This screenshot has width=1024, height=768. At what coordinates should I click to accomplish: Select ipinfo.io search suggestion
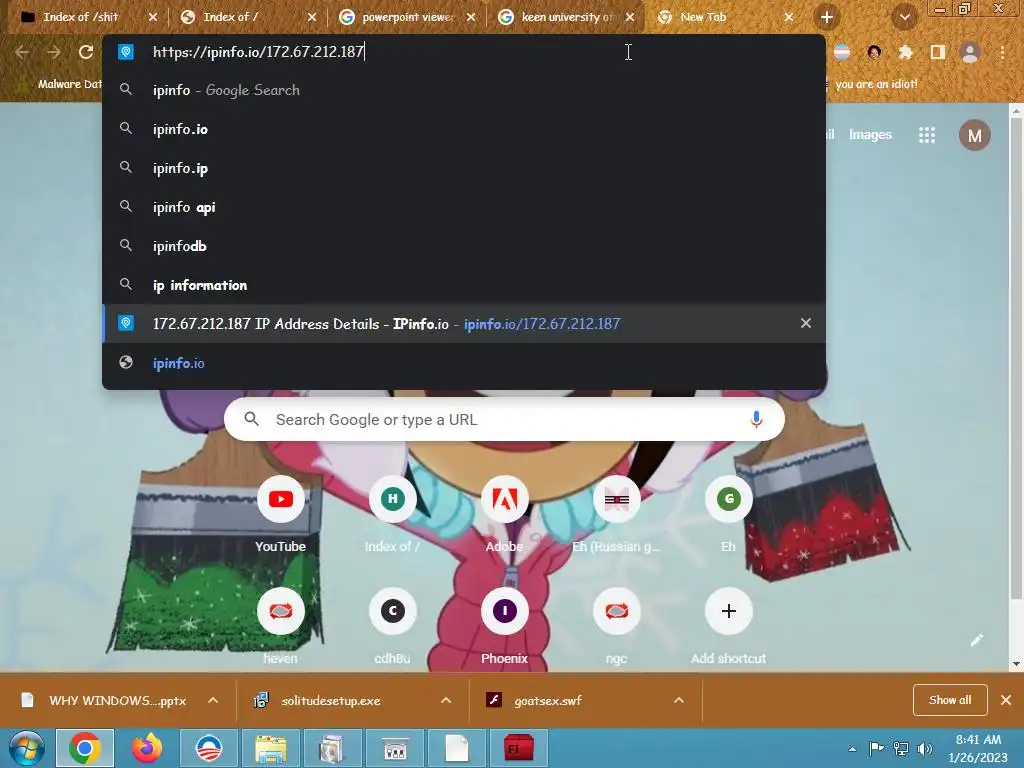464,129
